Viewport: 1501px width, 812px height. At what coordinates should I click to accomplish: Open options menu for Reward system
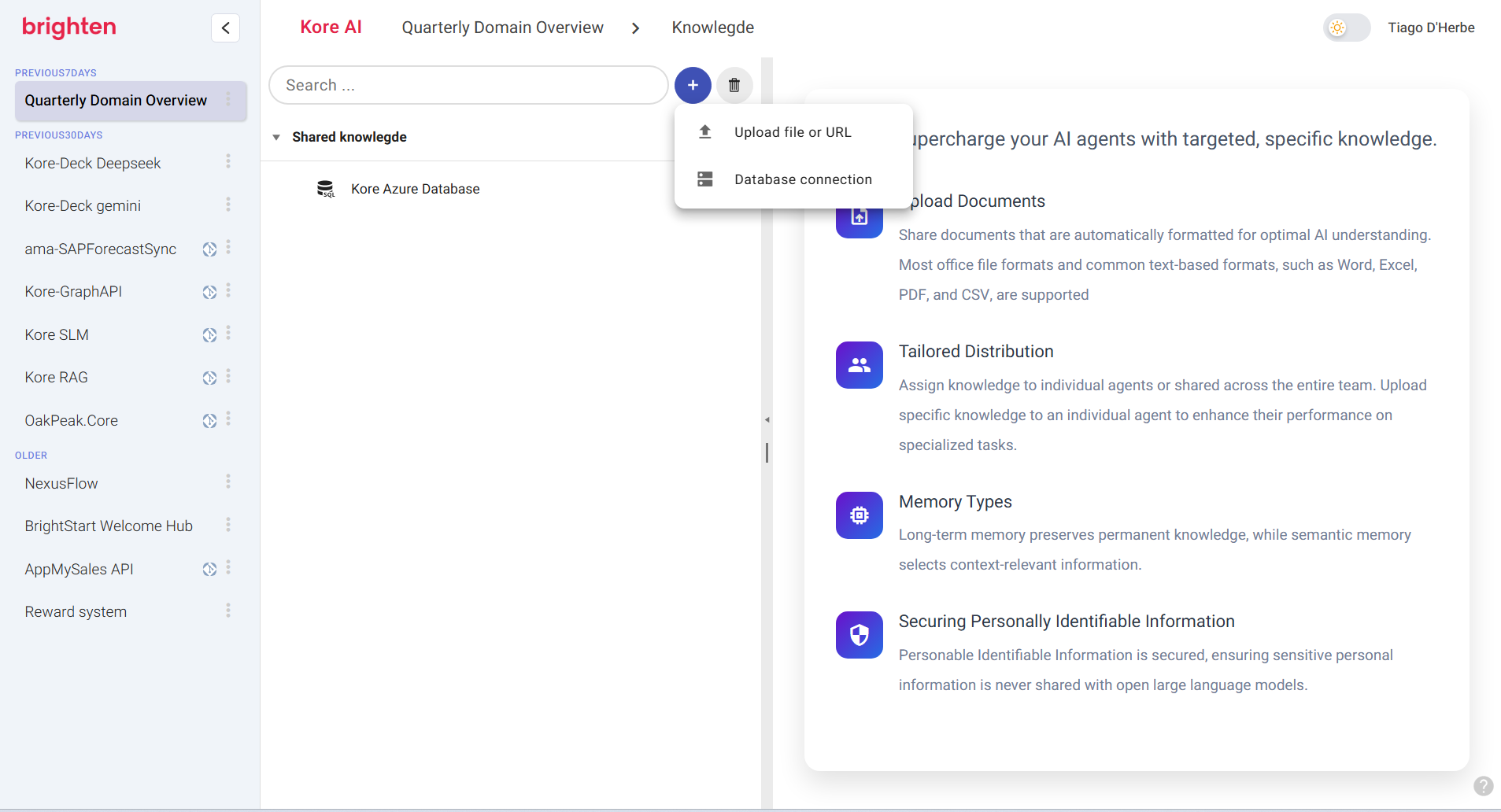pyautogui.click(x=228, y=610)
